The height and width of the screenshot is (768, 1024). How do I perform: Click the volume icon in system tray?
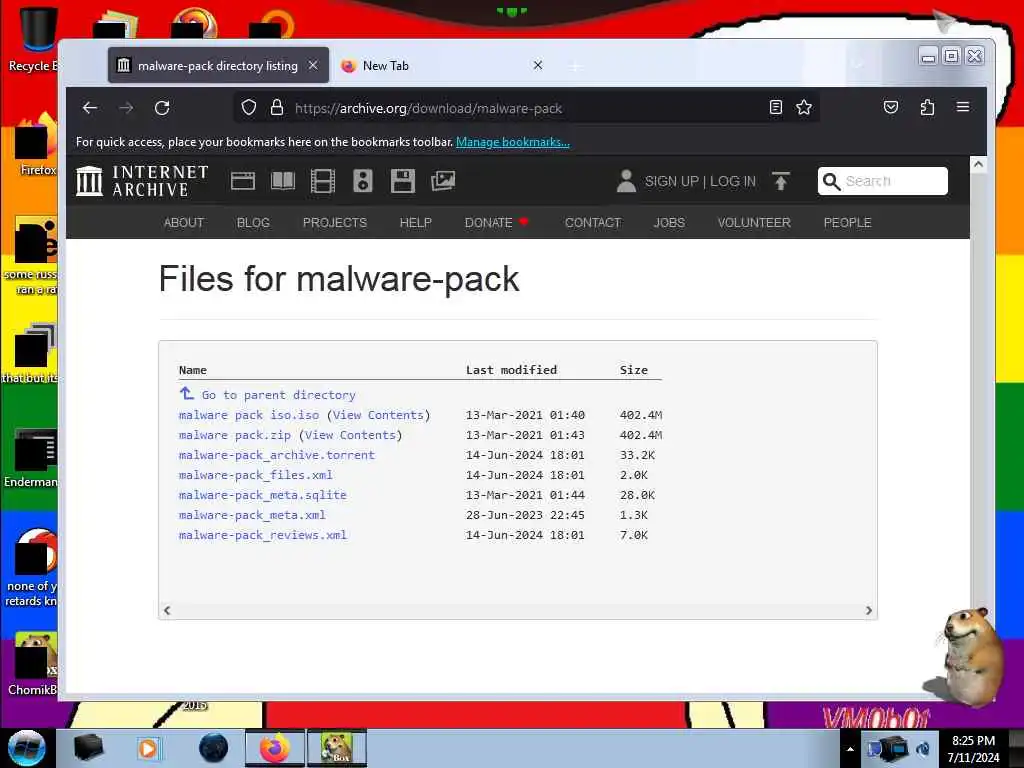point(923,749)
